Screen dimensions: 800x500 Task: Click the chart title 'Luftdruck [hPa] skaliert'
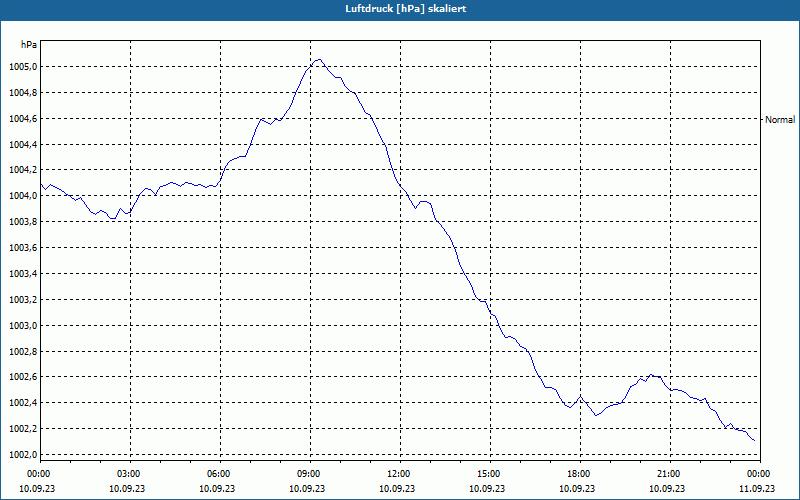click(x=406, y=9)
